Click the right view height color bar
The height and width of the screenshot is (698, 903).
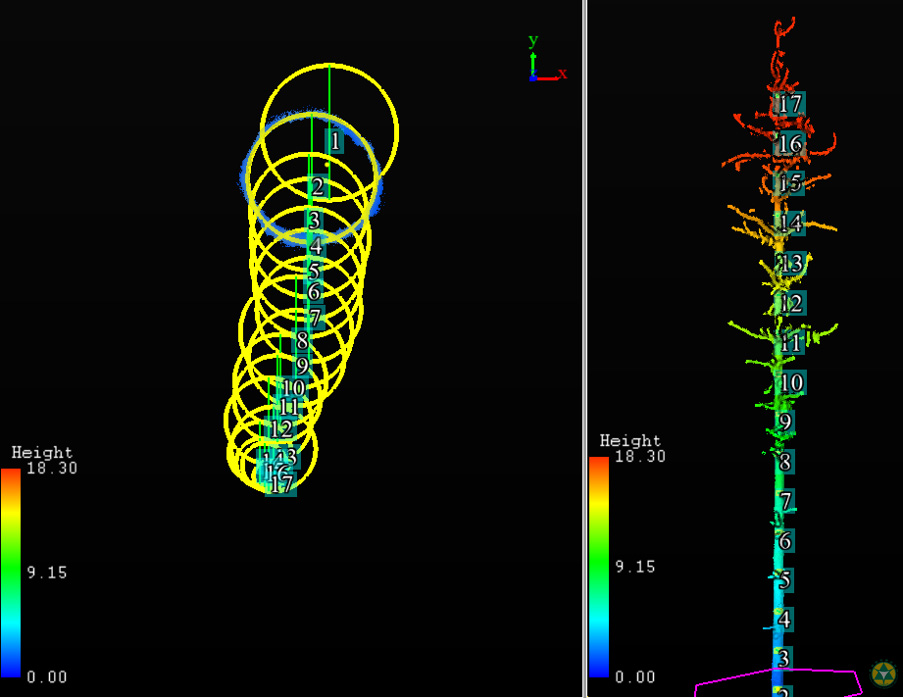click(x=599, y=566)
